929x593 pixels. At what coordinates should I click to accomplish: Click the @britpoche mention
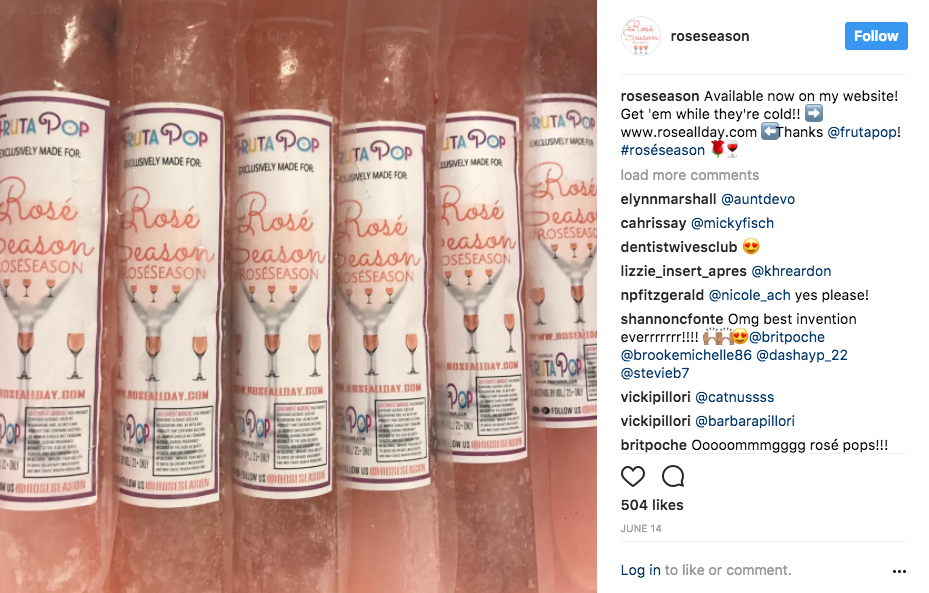pyautogui.click(x=787, y=337)
